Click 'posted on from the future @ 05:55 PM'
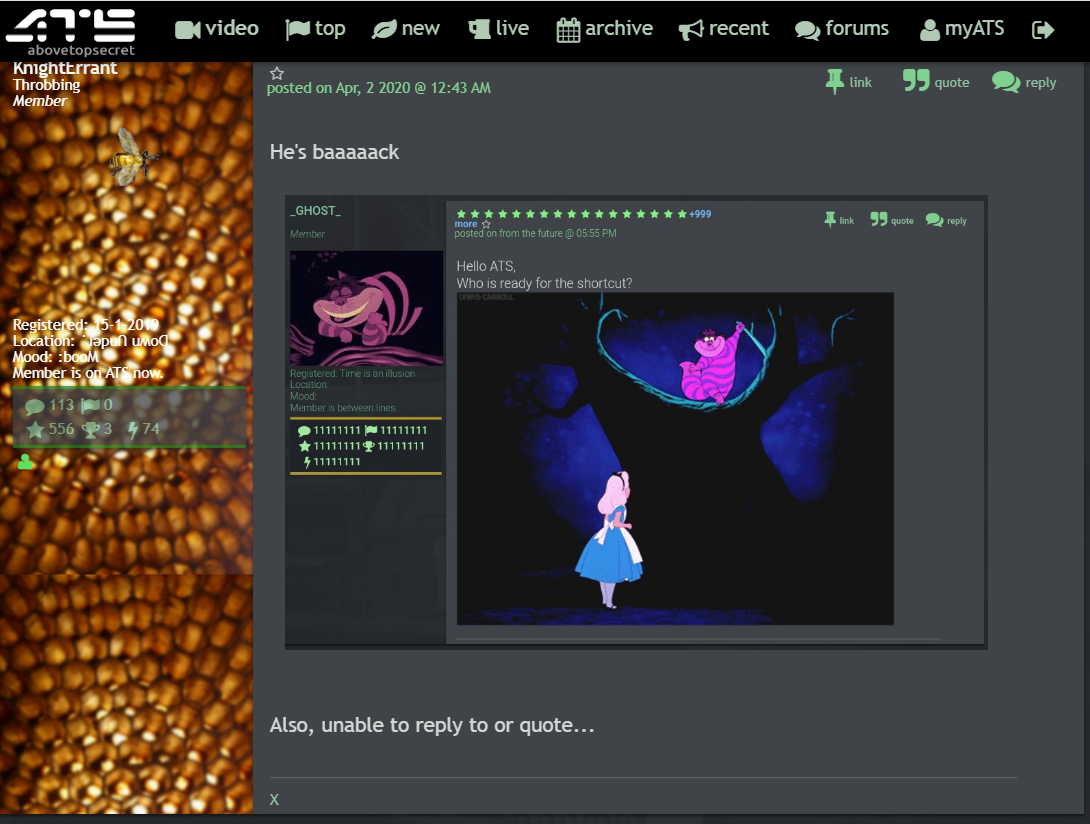Image resolution: width=1090 pixels, height=824 pixels. pyautogui.click(x=535, y=234)
